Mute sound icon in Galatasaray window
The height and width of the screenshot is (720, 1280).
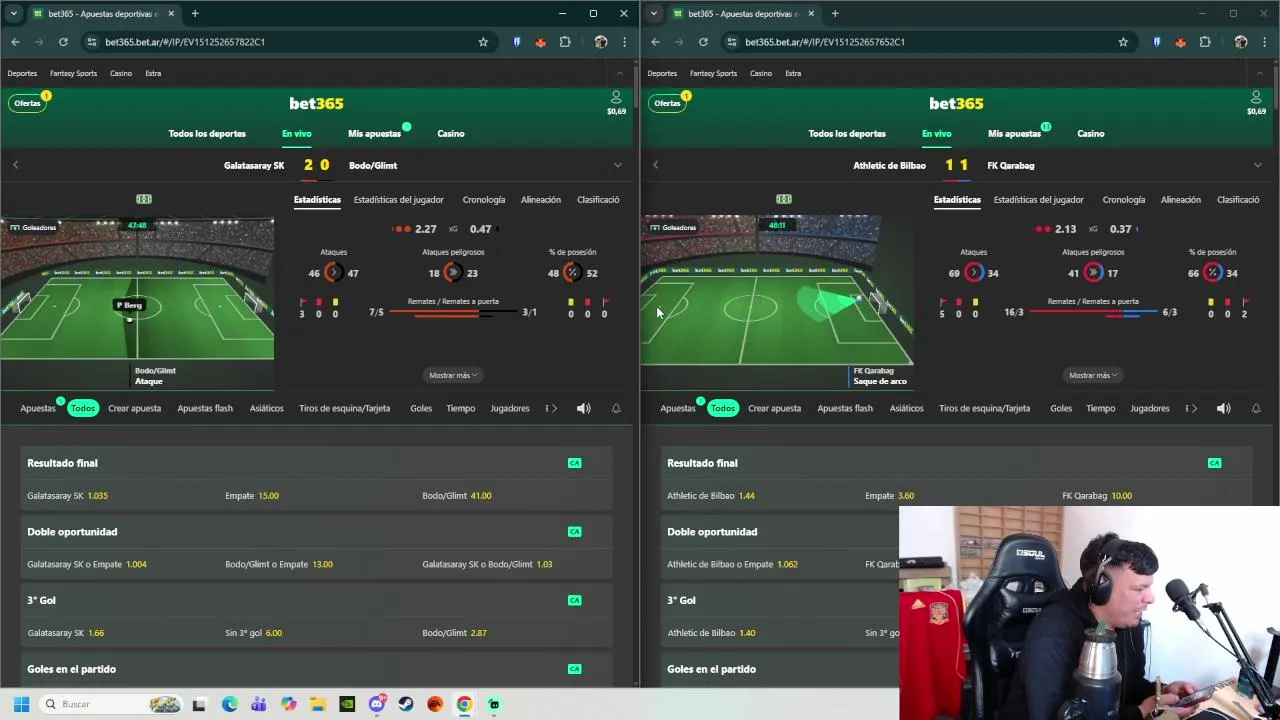click(584, 408)
